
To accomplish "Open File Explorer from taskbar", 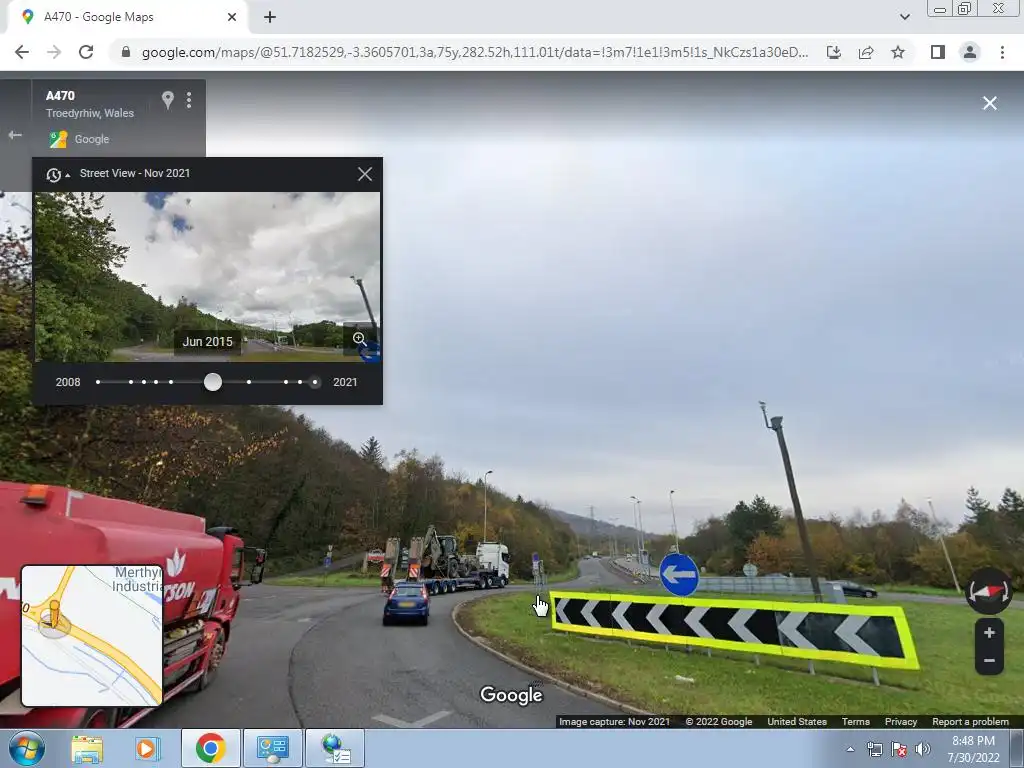I will (x=87, y=748).
